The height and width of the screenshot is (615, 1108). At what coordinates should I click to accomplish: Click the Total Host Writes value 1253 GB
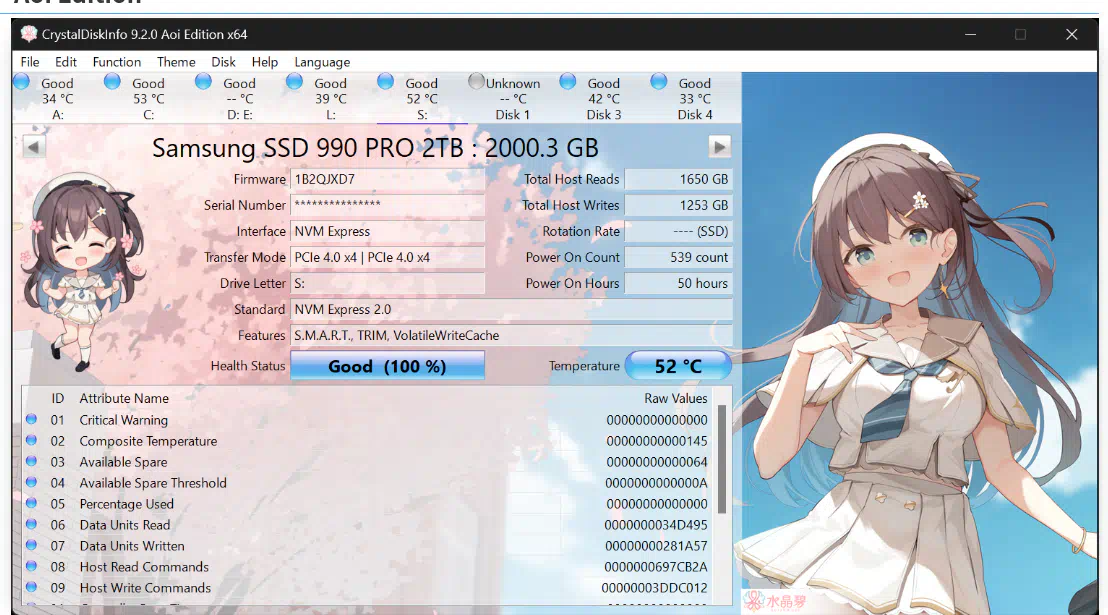pyautogui.click(x=678, y=205)
